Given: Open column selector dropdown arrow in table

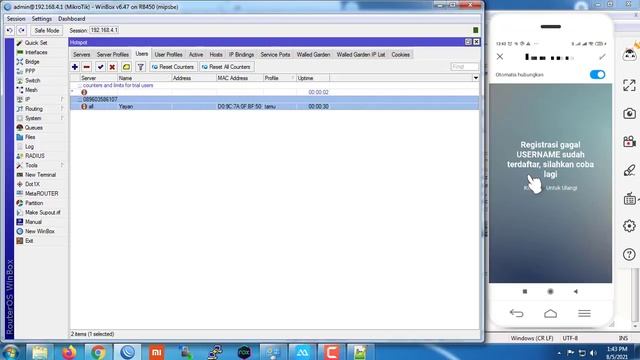Looking at the screenshot, I should coord(476,78).
